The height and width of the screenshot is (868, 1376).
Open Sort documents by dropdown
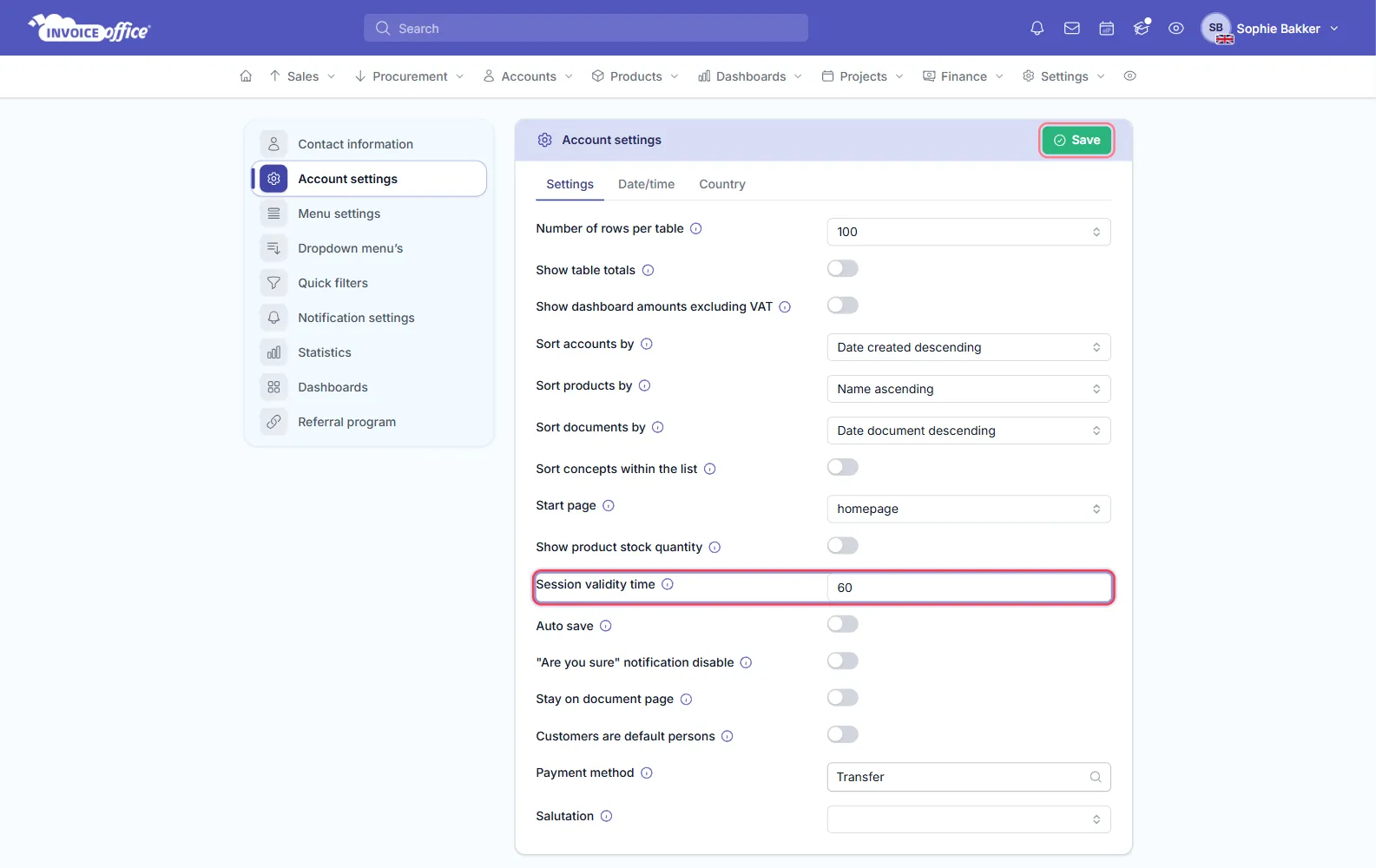969,431
